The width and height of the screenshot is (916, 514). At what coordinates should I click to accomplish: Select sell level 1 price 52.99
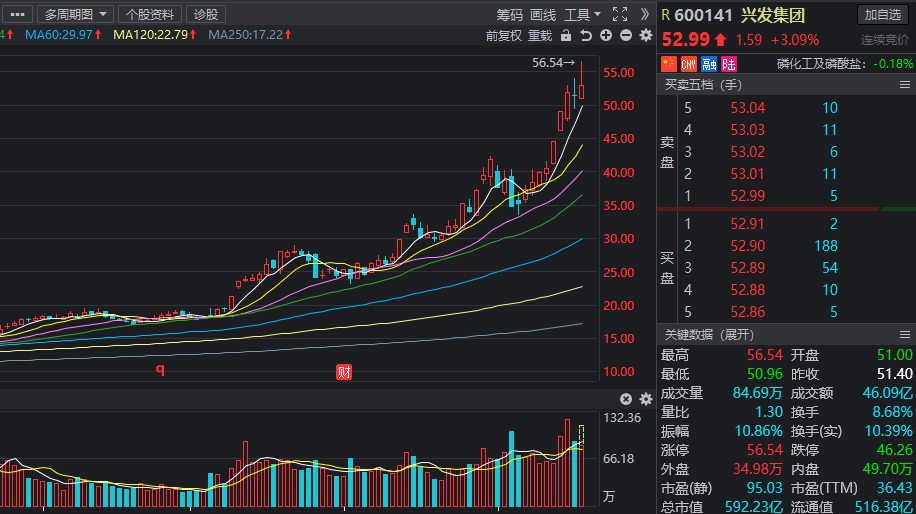coord(747,196)
